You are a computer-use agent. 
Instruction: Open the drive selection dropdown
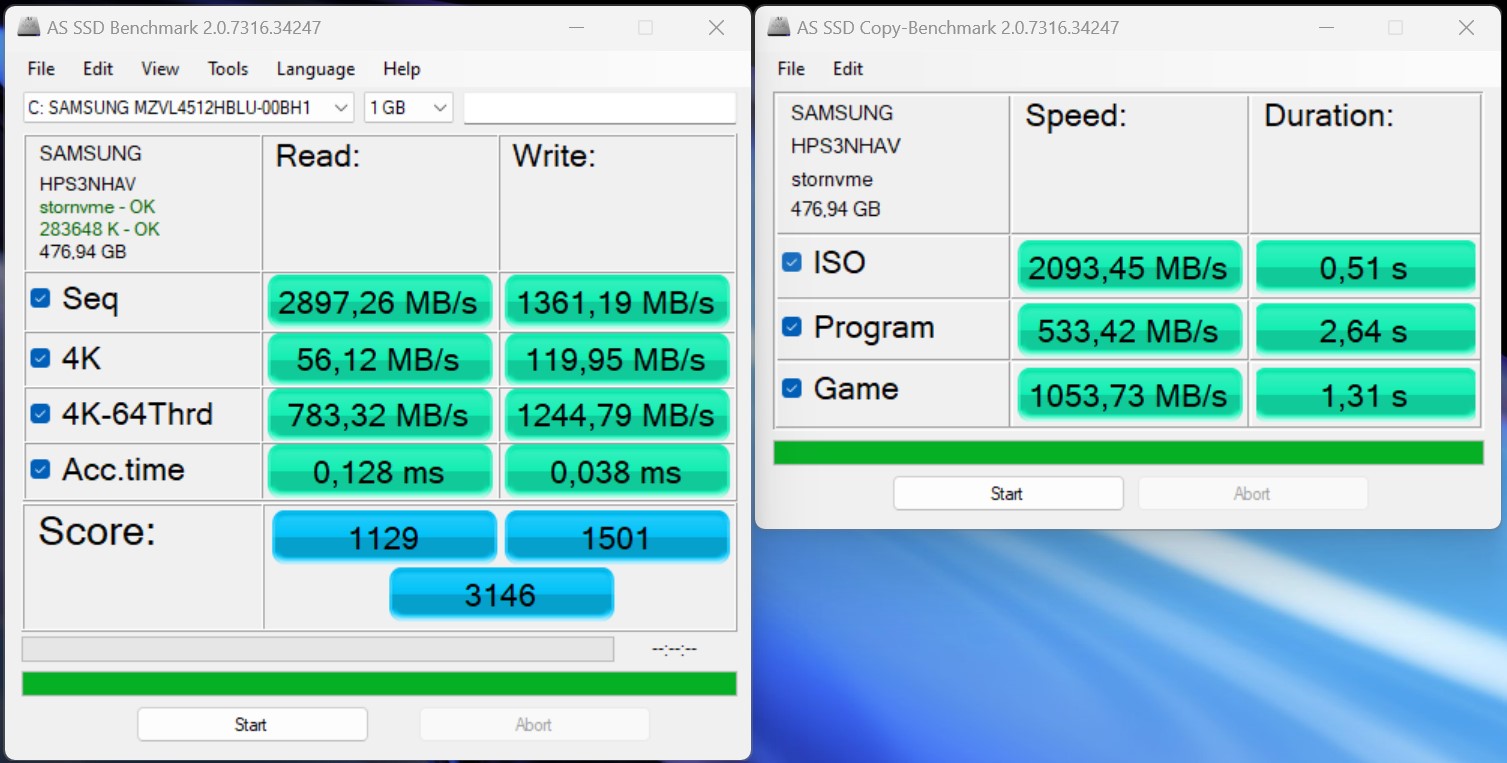click(x=189, y=107)
